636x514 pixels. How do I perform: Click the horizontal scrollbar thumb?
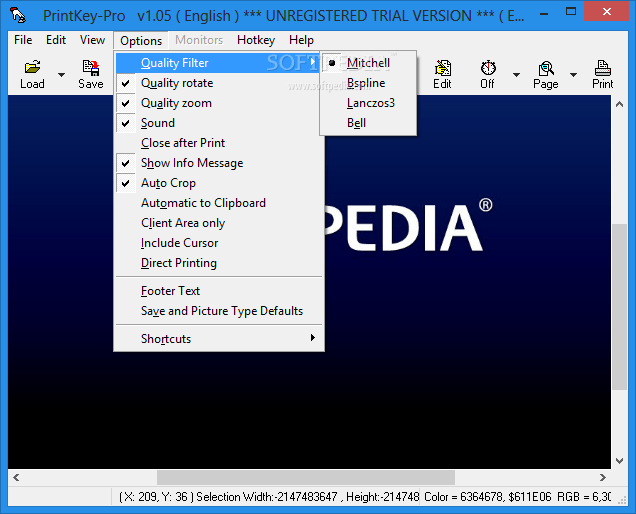tap(306, 477)
